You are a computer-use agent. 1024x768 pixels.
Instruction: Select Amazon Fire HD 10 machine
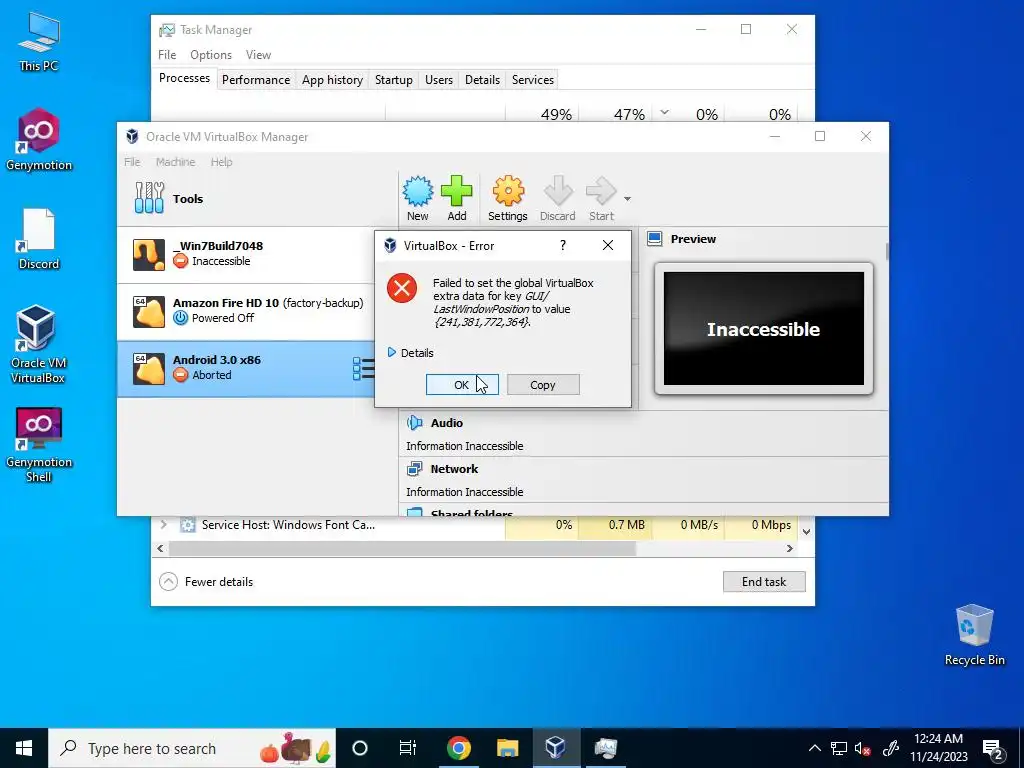click(x=246, y=312)
